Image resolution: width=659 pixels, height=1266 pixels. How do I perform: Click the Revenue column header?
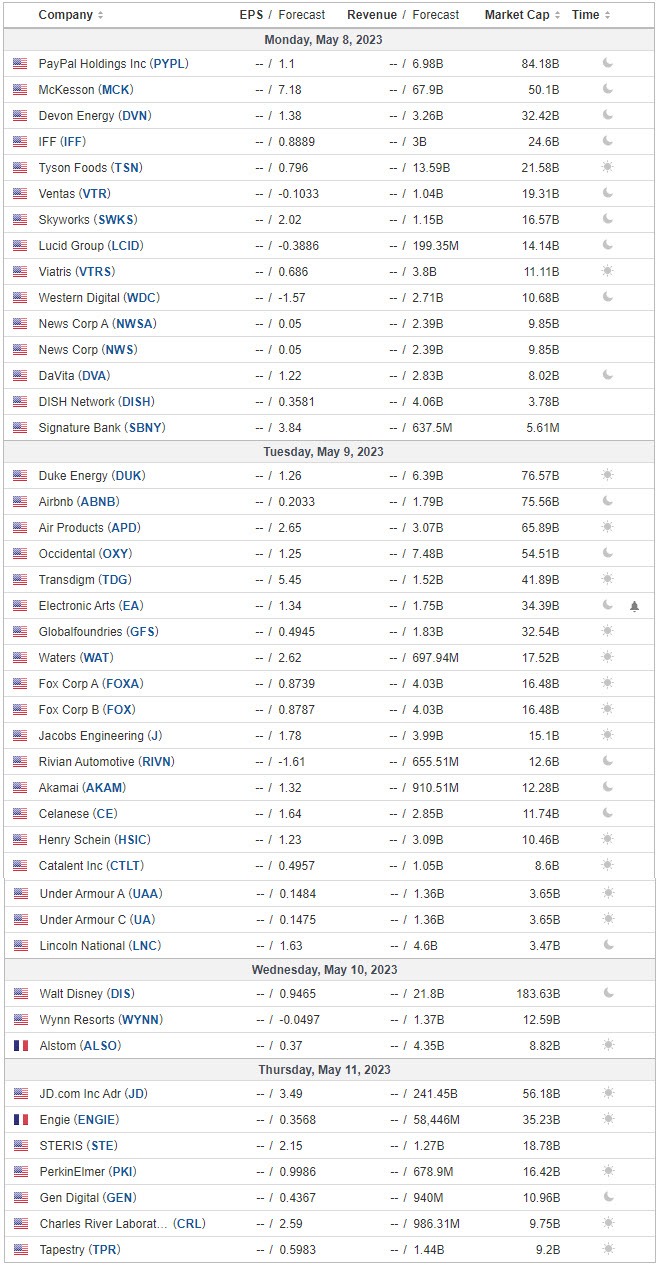coord(371,15)
